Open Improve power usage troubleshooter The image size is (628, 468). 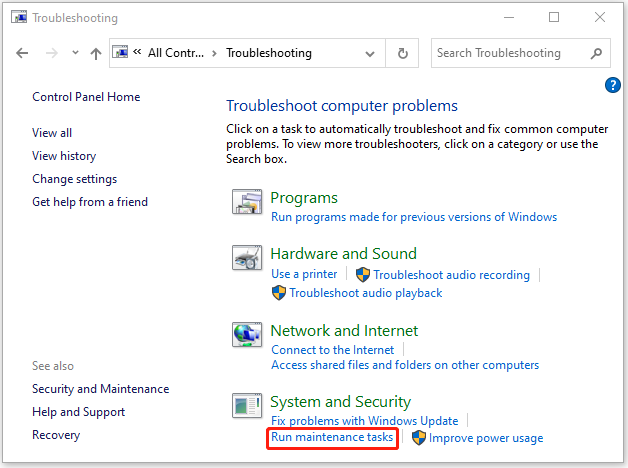point(486,438)
